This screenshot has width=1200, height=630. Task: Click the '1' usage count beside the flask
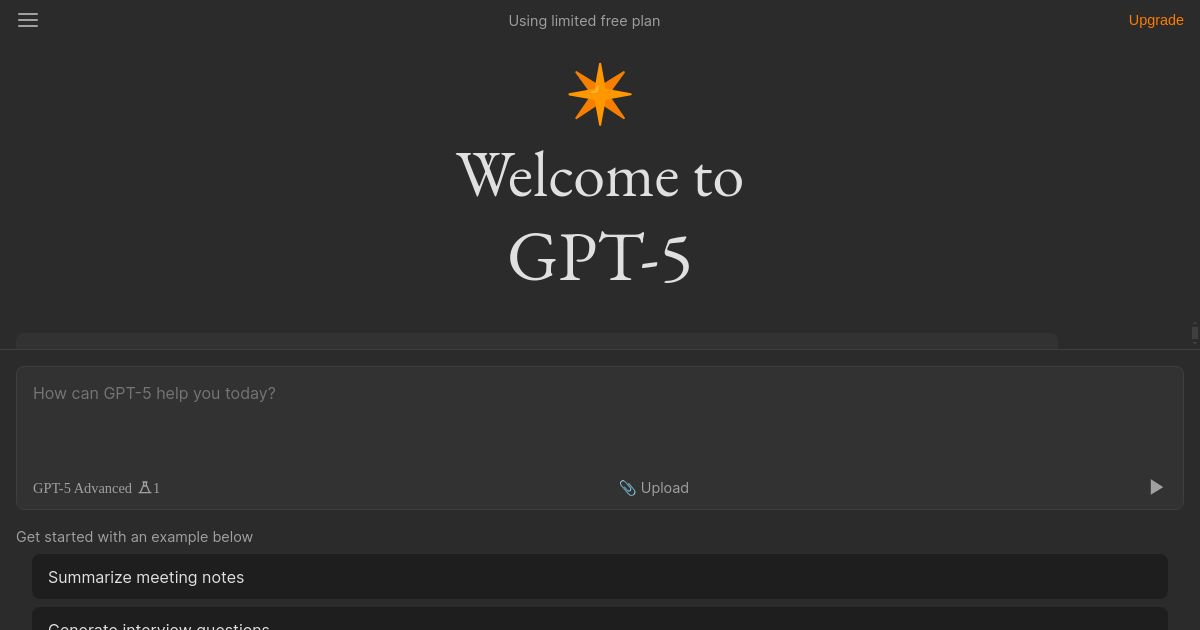tap(156, 488)
